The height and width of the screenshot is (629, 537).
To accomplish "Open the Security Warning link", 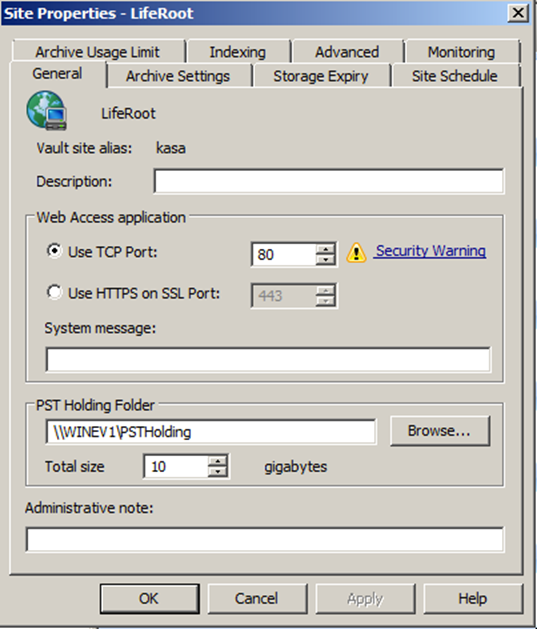I will 431,251.
